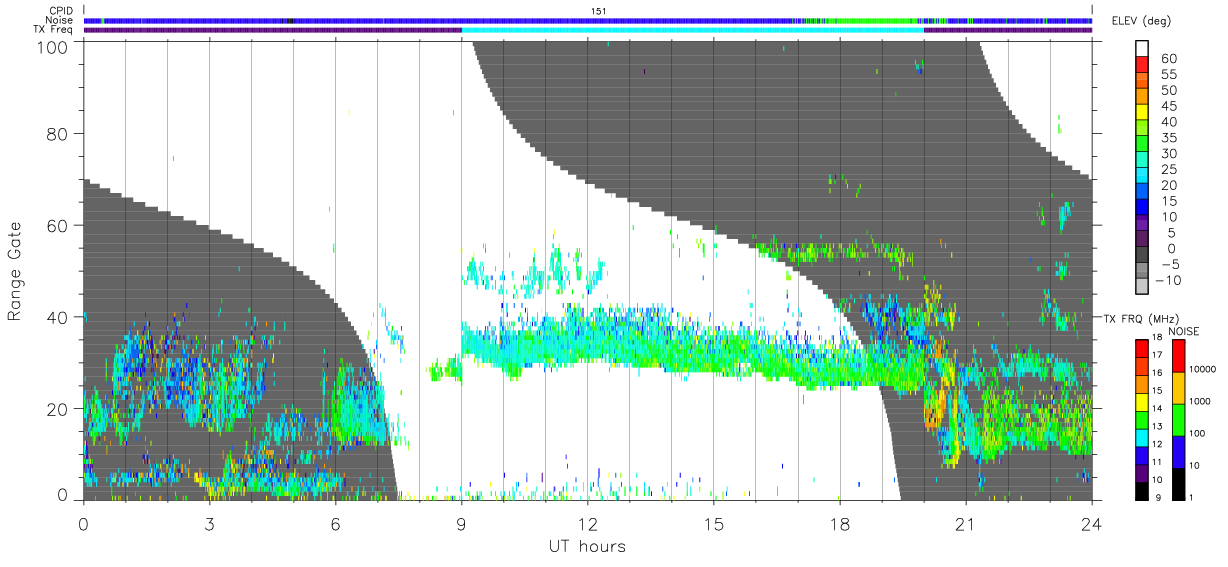
Task: Pick the white top box of ELEV color bar
Action: pos(1142,48)
